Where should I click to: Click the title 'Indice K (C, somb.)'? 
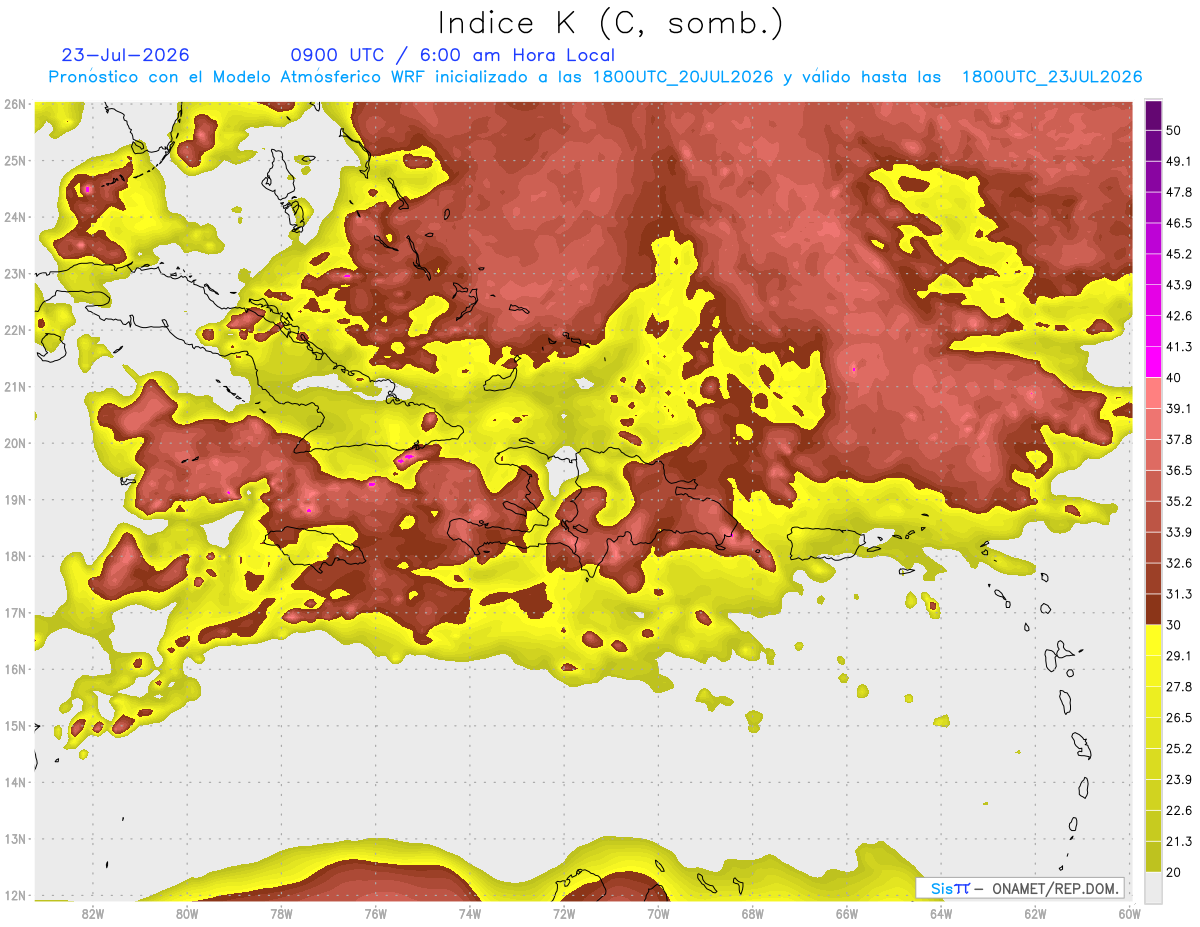click(610, 23)
